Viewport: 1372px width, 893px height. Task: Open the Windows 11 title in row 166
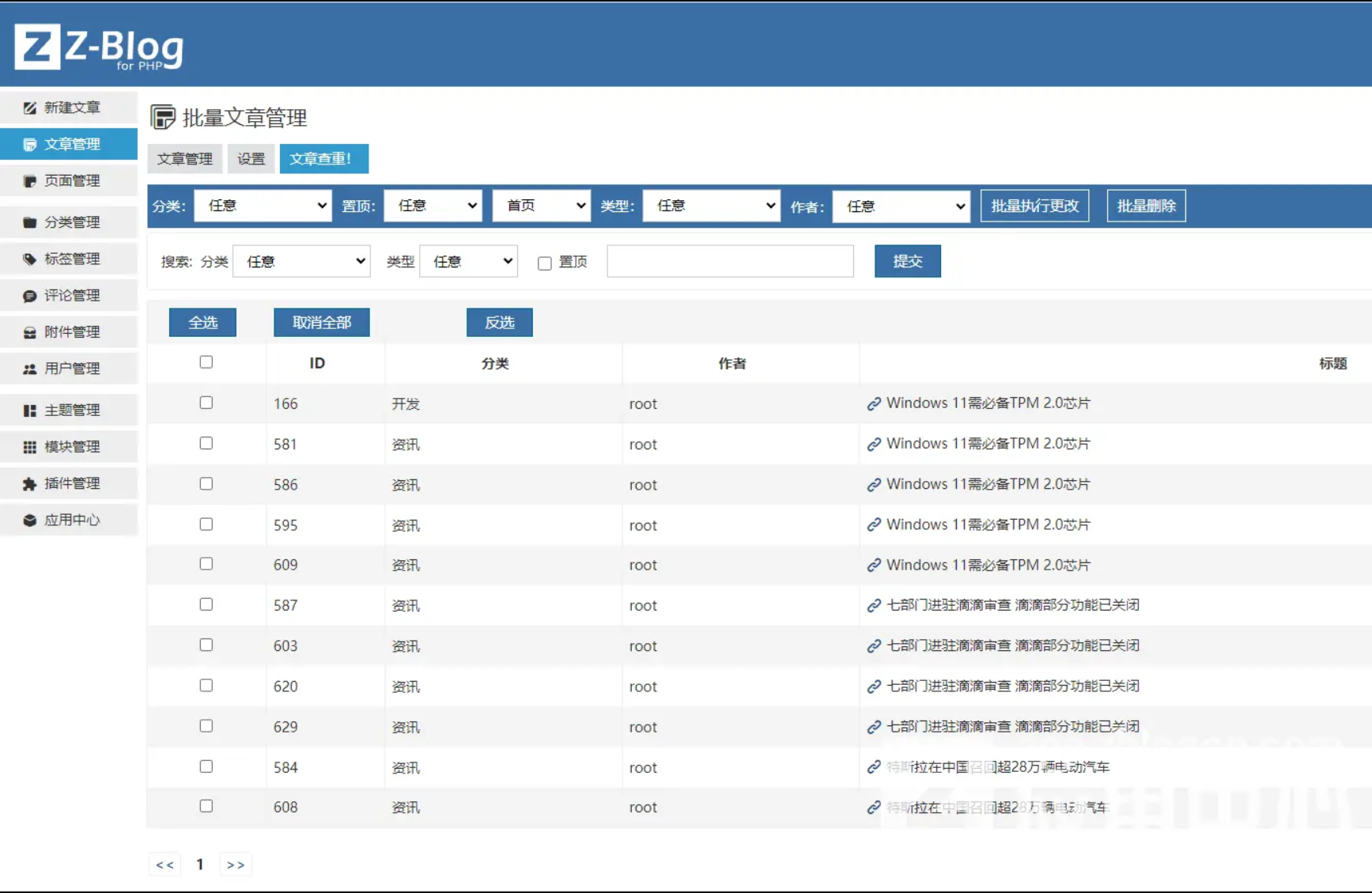pyautogui.click(x=988, y=403)
